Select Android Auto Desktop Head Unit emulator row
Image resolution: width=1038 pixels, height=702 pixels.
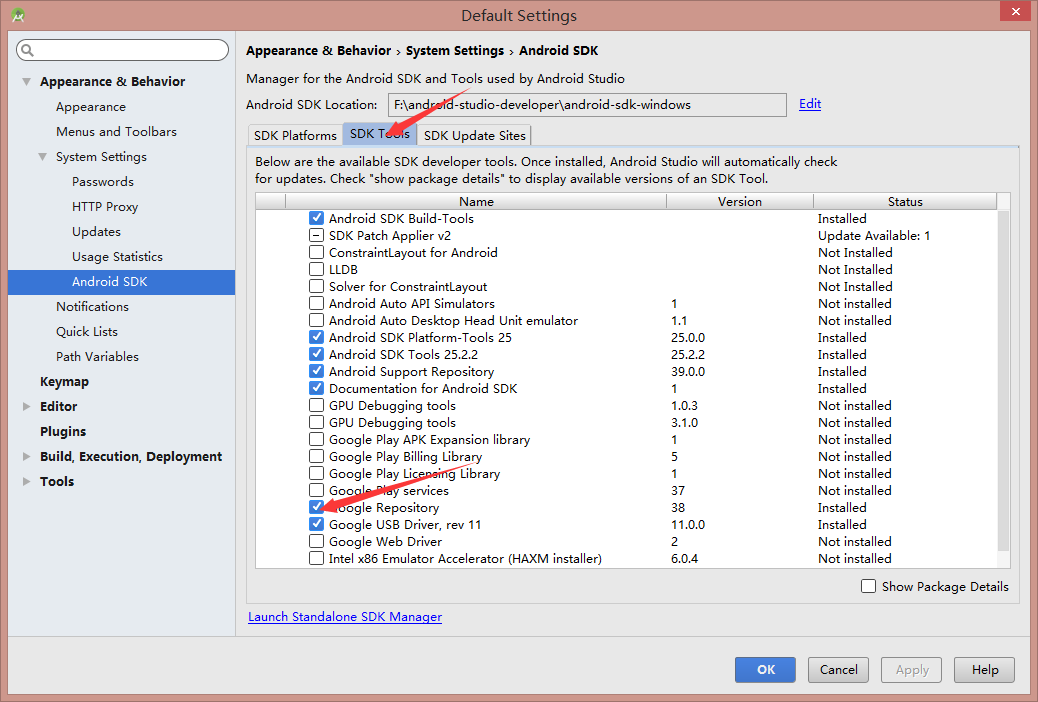626,321
